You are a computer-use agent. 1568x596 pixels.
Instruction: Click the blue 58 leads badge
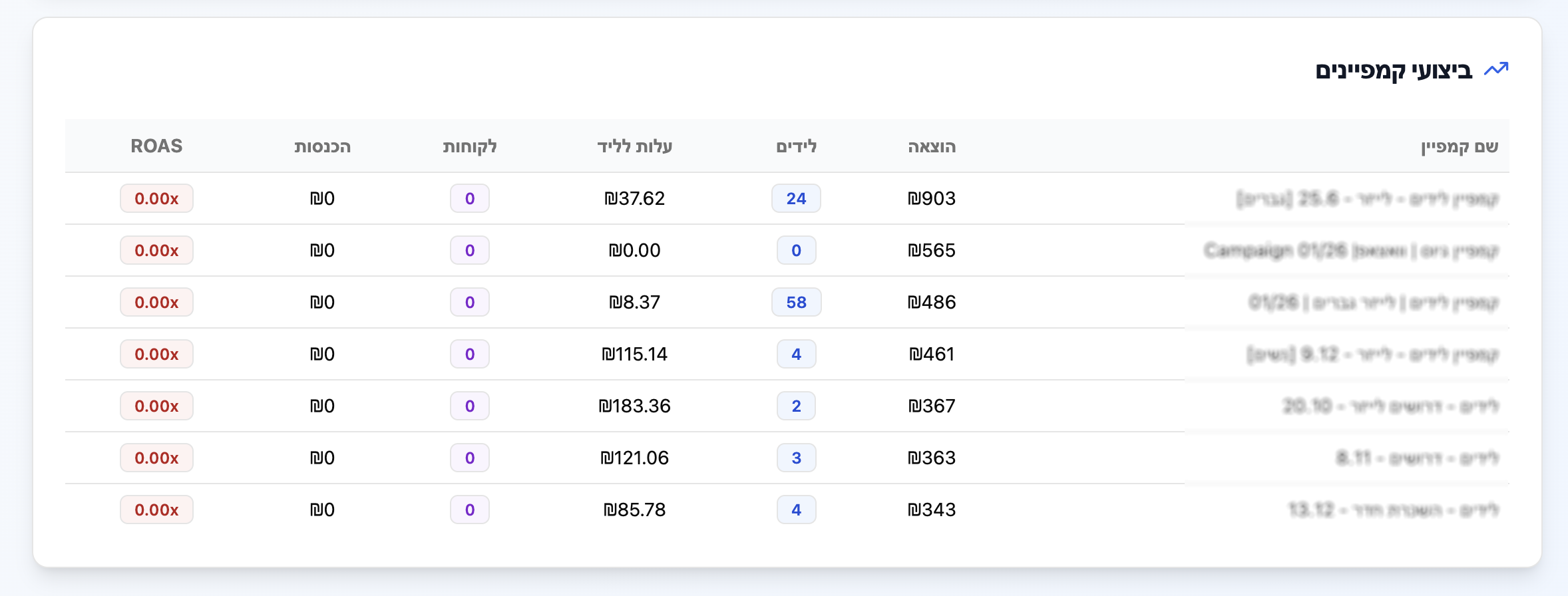click(x=796, y=302)
